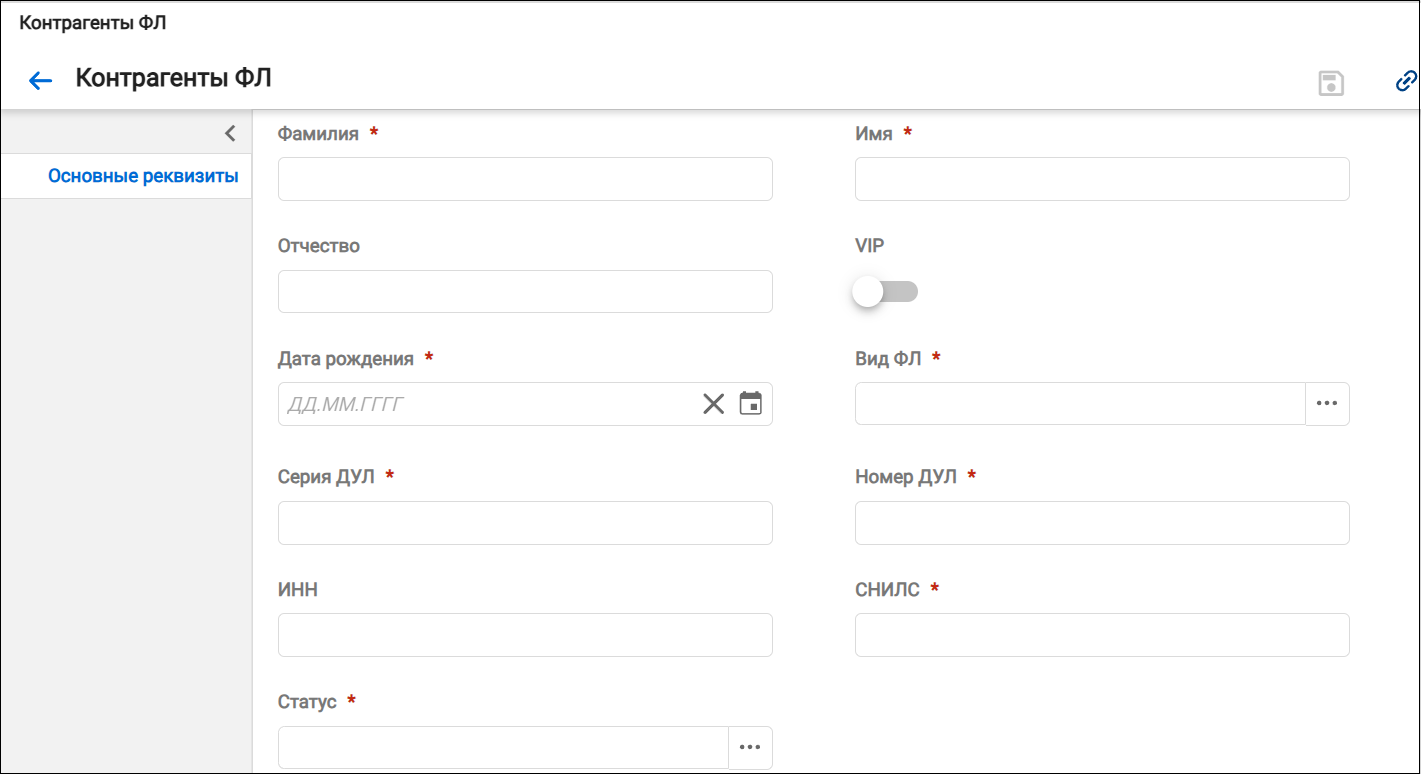The height and width of the screenshot is (774, 1421).
Task: Click the ИНН input field
Action: click(525, 635)
